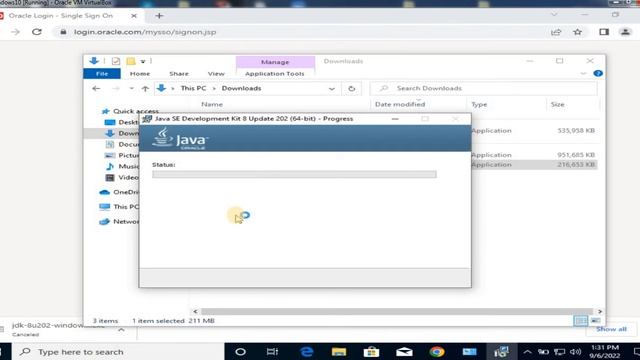Sort files by Date modified column

(x=400, y=104)
